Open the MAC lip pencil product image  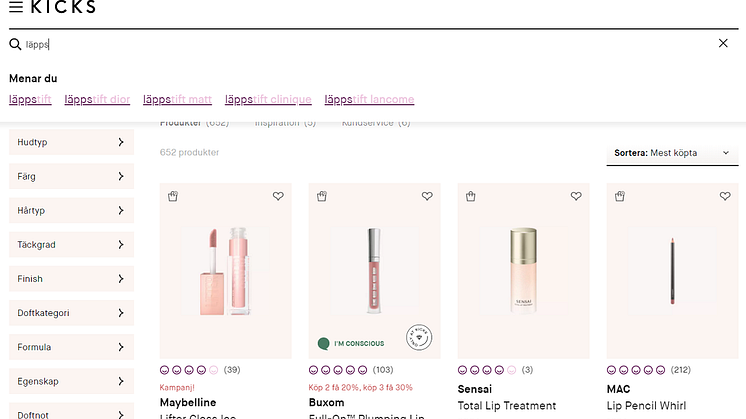672,271
